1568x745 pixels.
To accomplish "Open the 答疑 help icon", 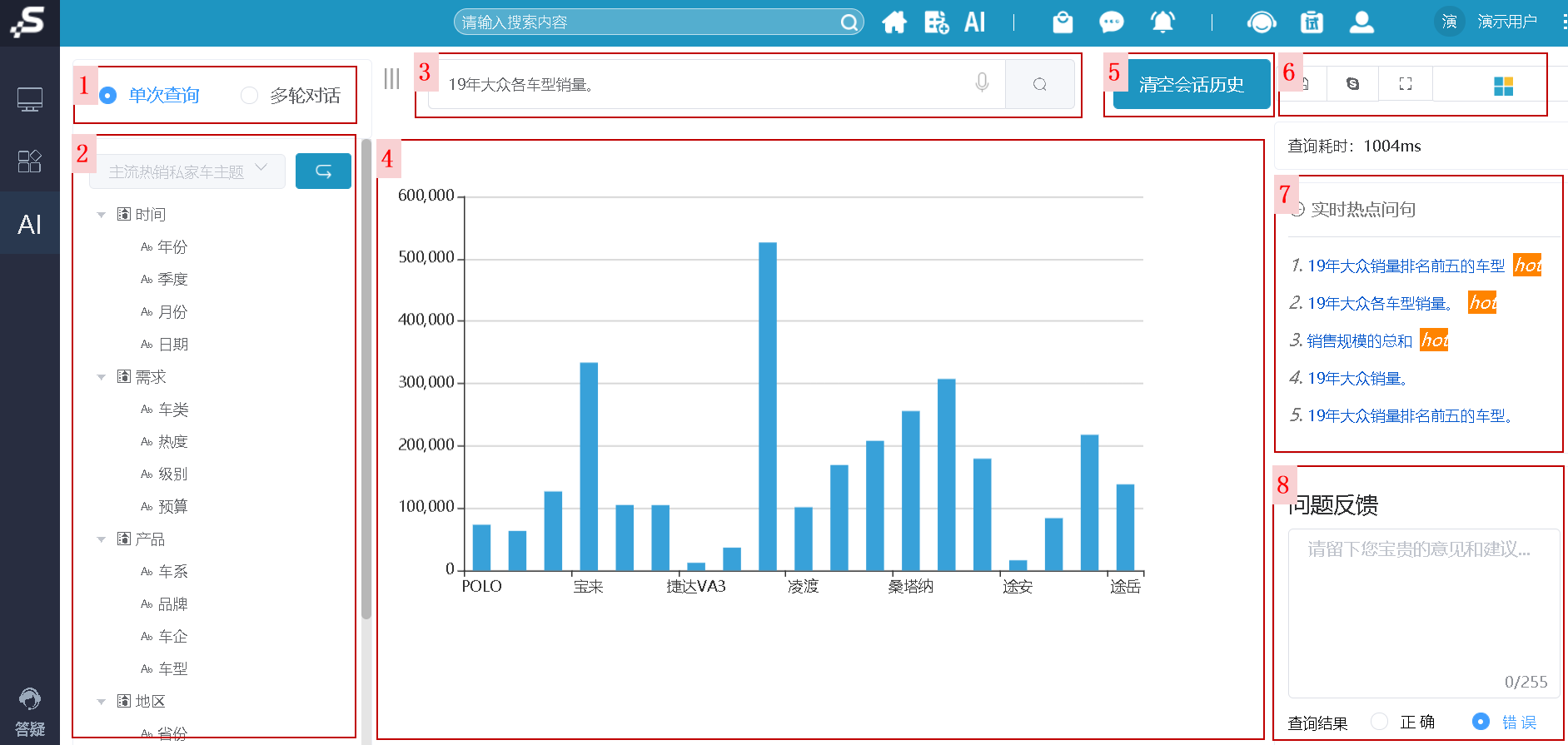I will pos(30,713).
